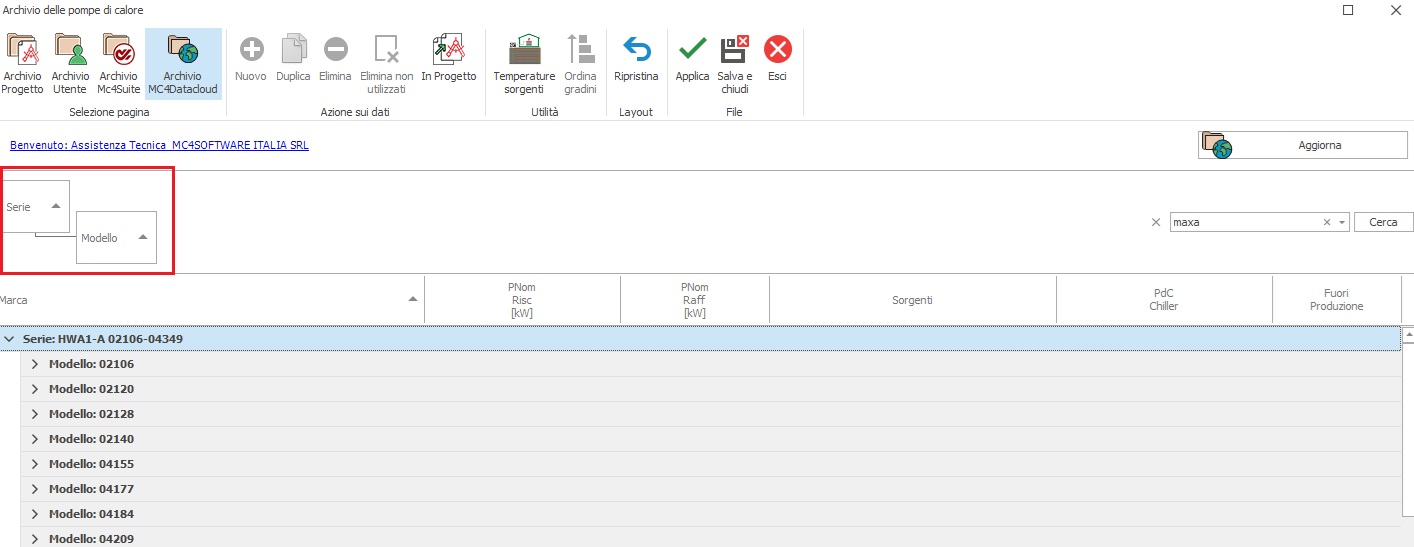Collapse the Serie HWA1-A 02106-04349 group
The width and height of the screenshot is (1414, 547).
tap(10, 339)
